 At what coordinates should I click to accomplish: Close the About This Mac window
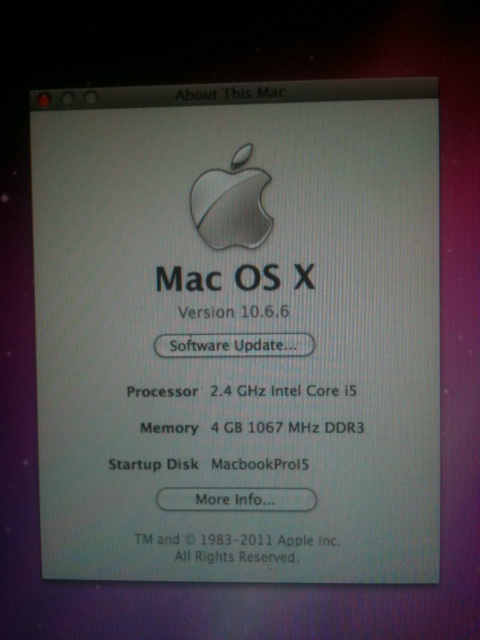[x=44, y=99]
